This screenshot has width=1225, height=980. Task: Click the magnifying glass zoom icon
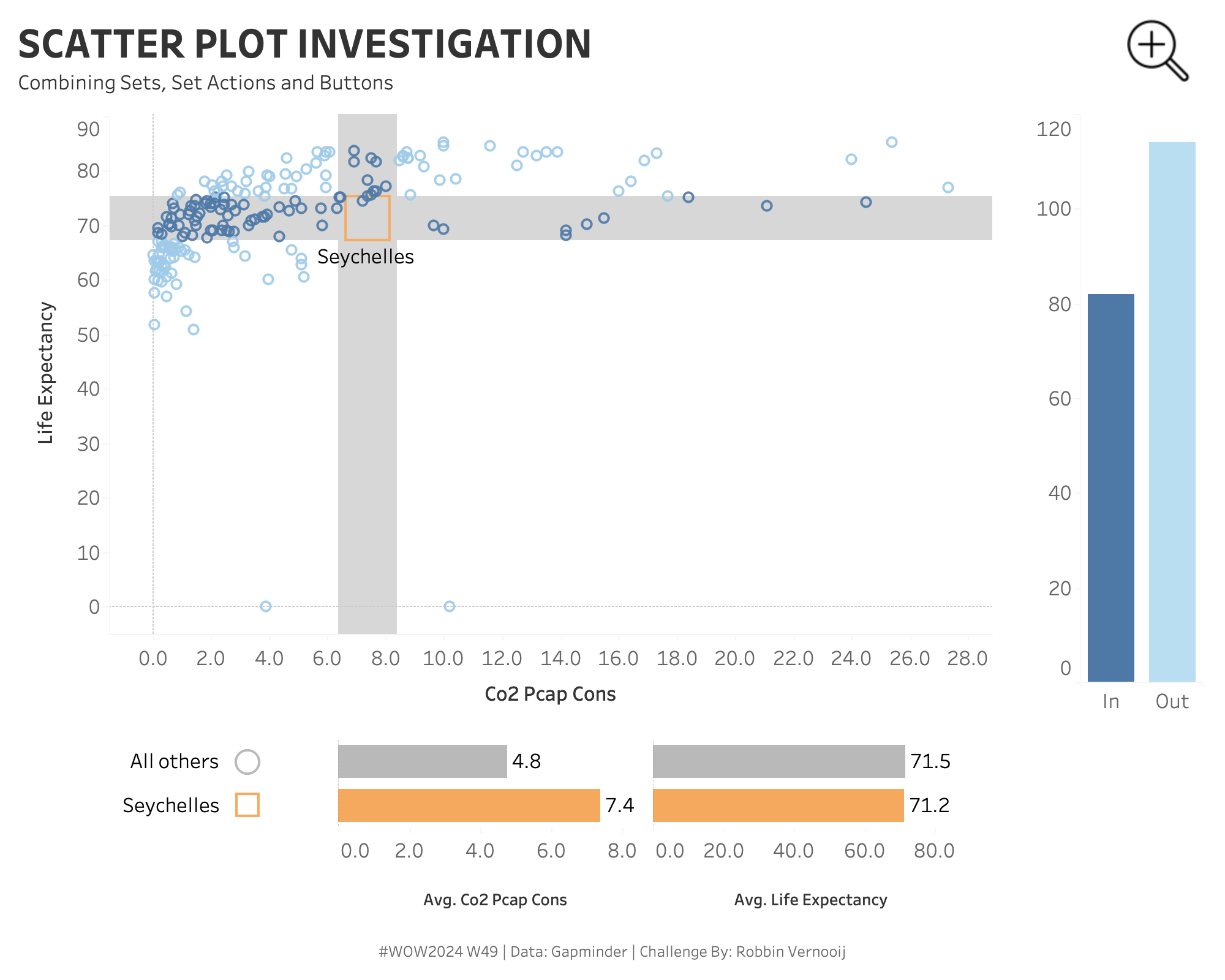pyautogui.click(x=1156, y=50)
